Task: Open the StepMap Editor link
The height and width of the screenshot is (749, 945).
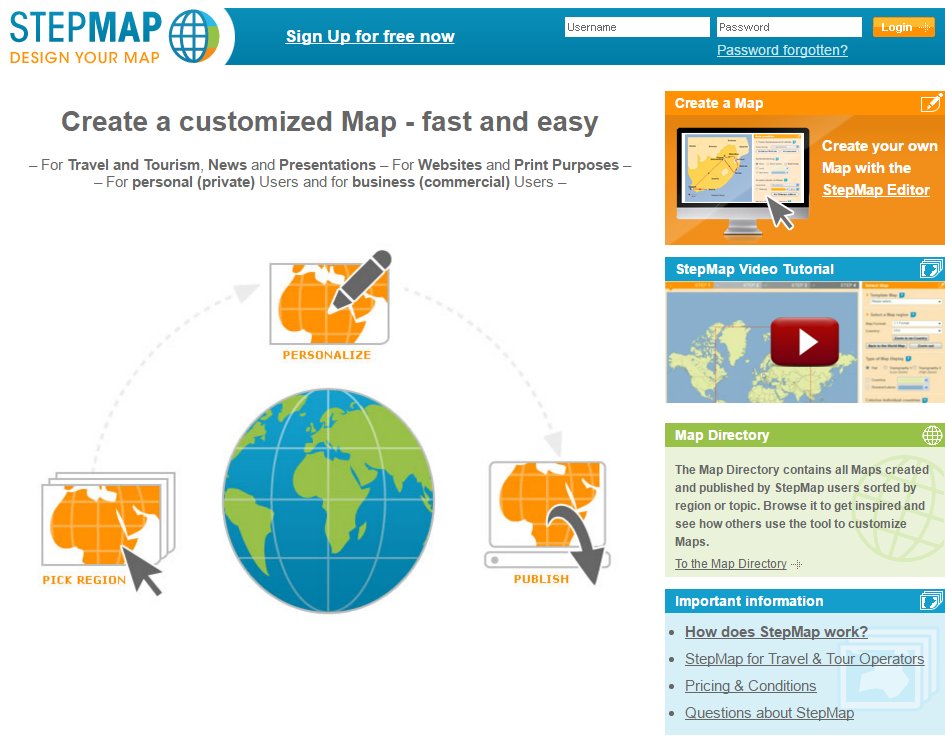Action: point(876,190)
